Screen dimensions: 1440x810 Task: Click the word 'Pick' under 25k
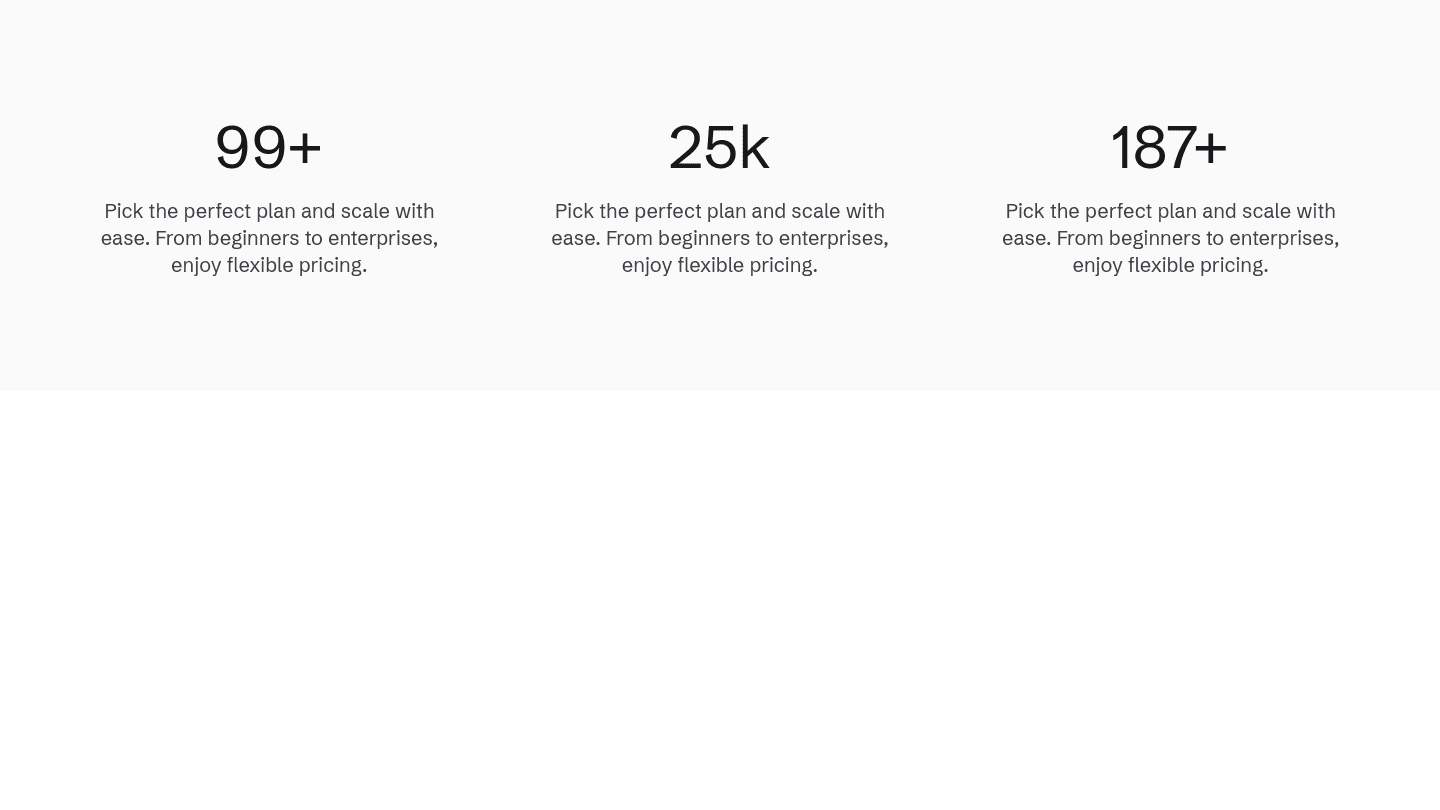pyautogui.click(x=574, y=211)
